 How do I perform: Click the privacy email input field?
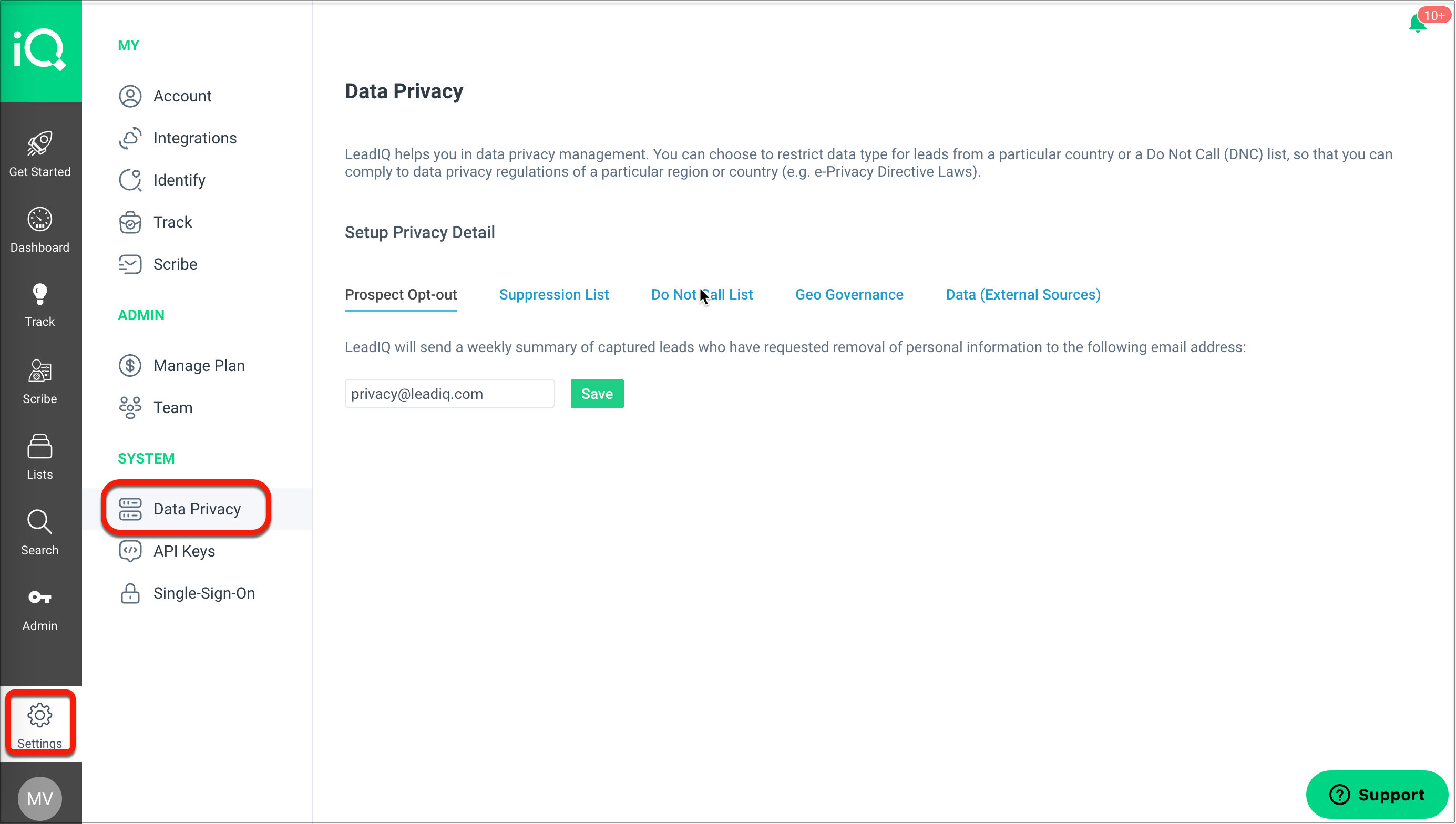(449, 393)
